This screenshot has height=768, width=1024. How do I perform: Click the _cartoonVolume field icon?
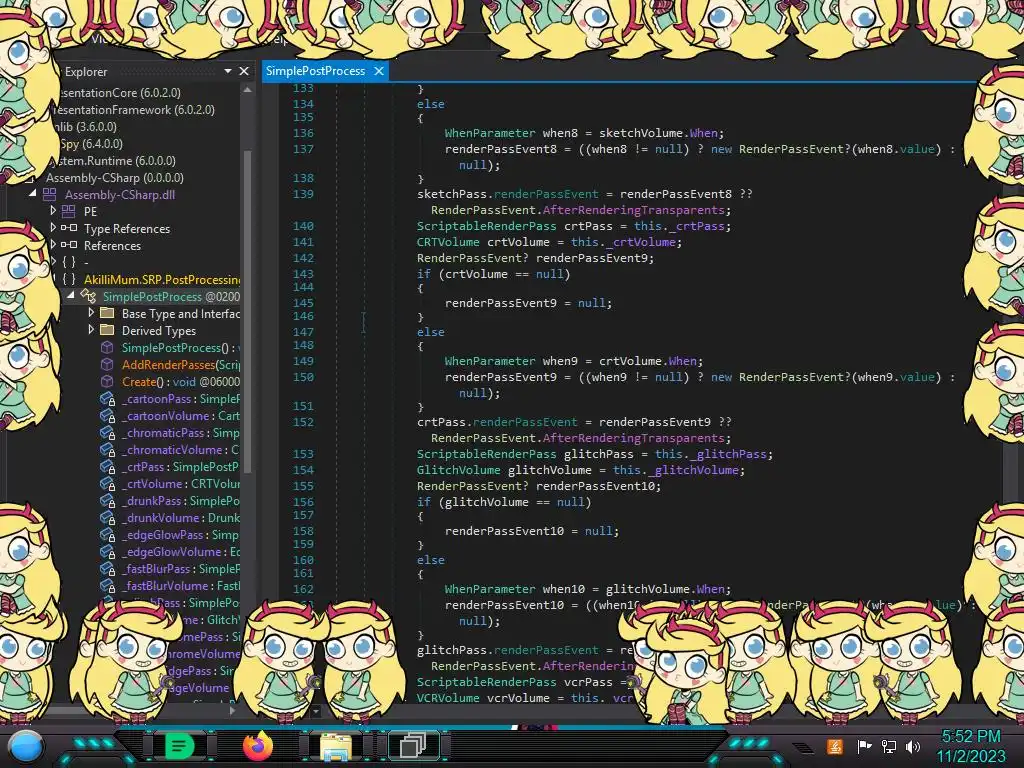tap(108, 416)
